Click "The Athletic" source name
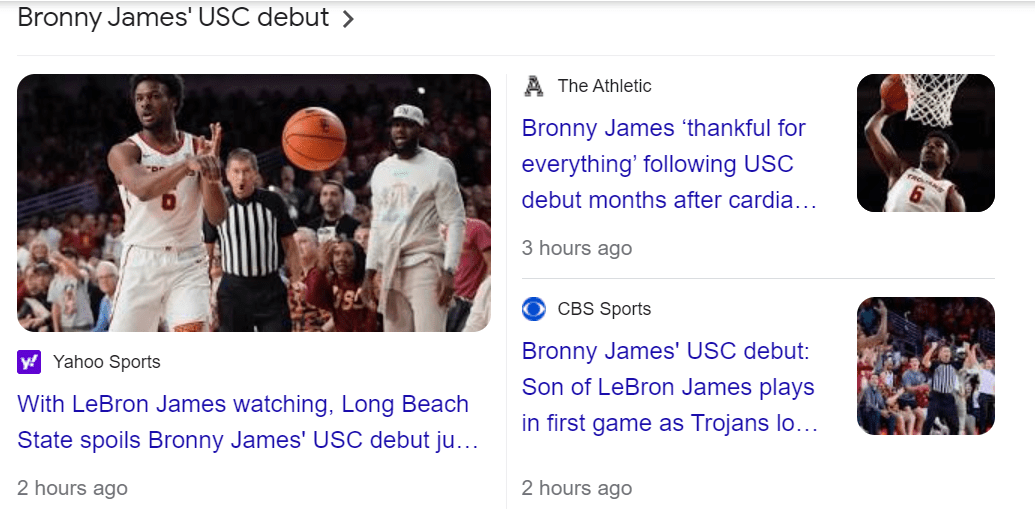The image size is (1035, 509). 604,86
